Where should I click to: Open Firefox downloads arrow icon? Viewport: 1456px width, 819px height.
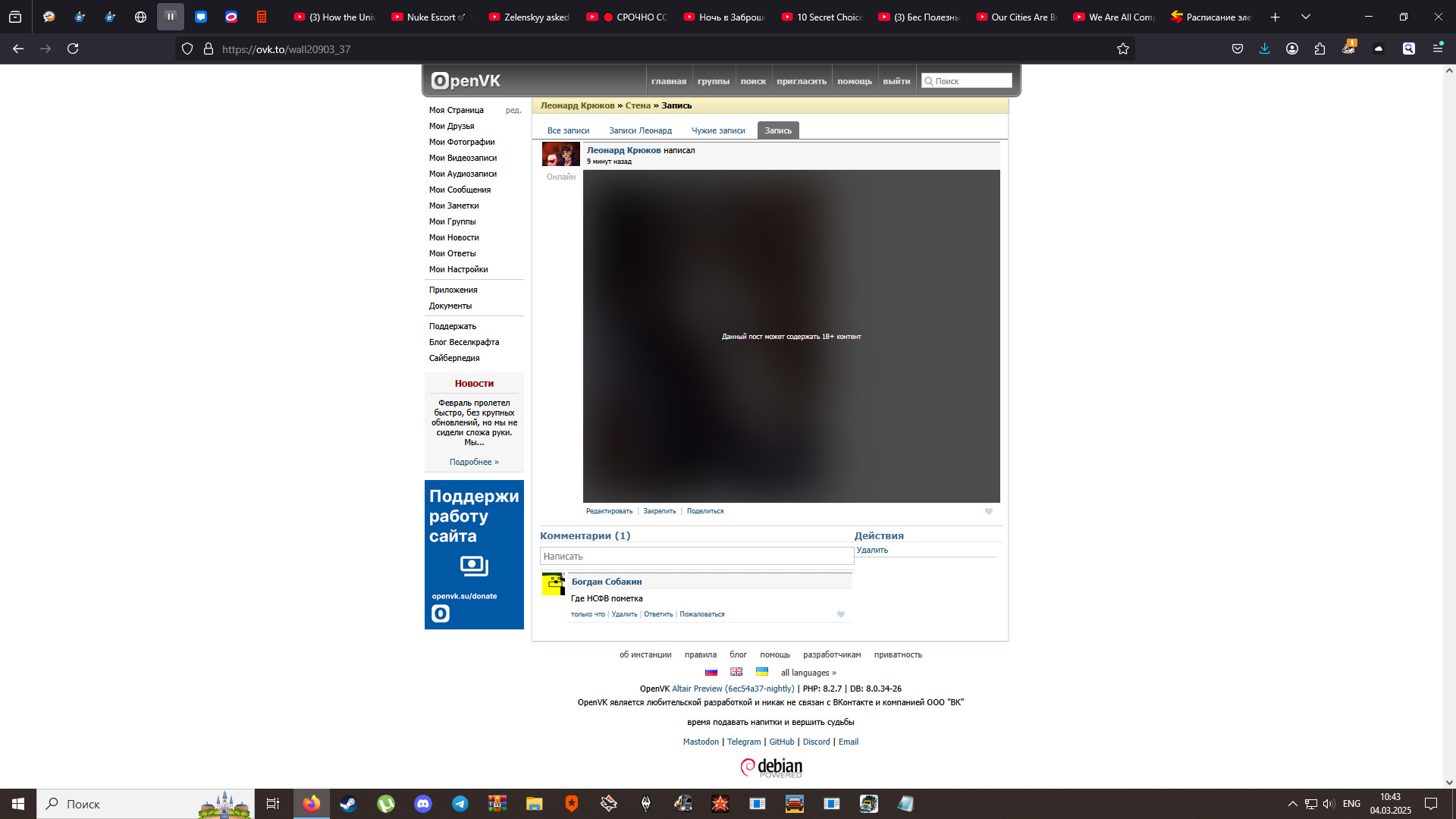pos(1264,49)
